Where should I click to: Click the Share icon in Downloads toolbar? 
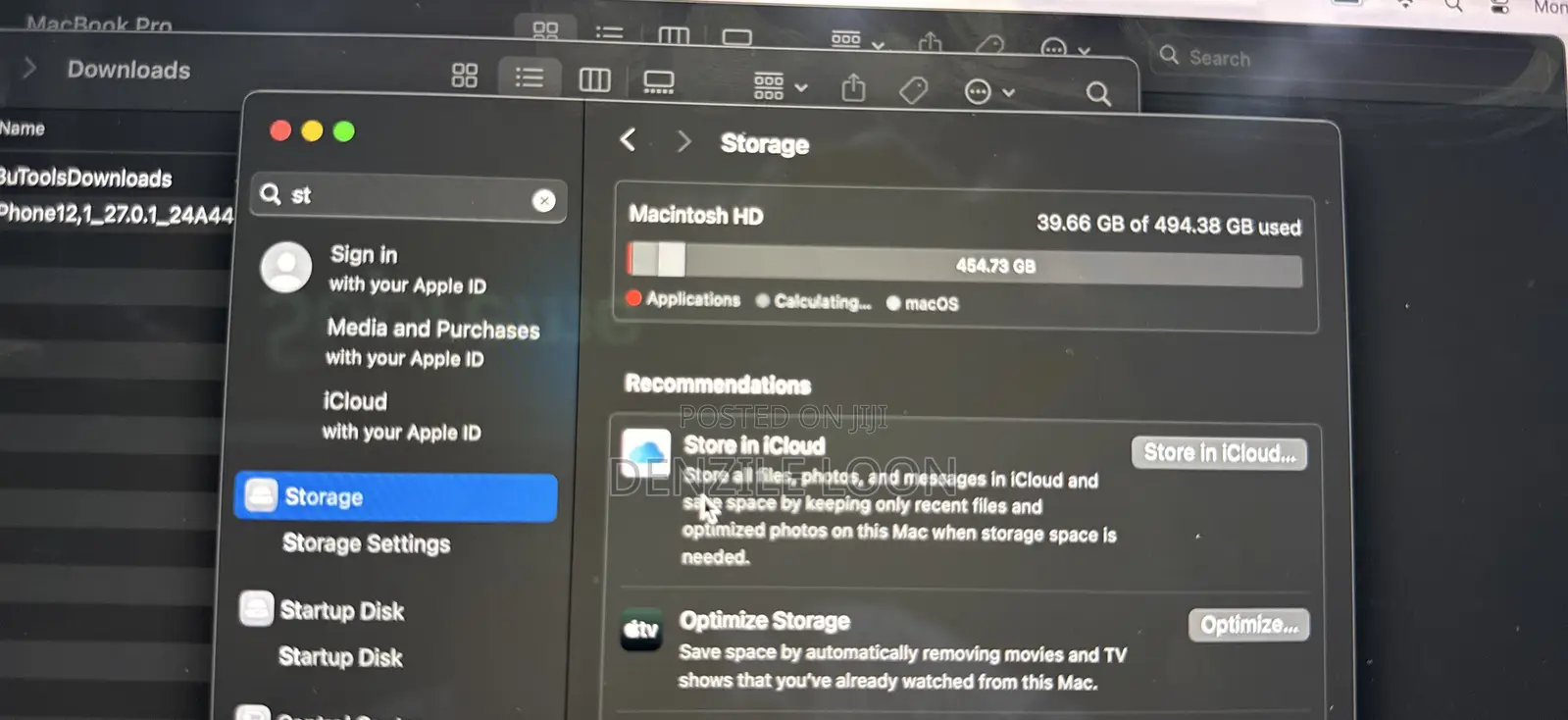tap(854, 88)
